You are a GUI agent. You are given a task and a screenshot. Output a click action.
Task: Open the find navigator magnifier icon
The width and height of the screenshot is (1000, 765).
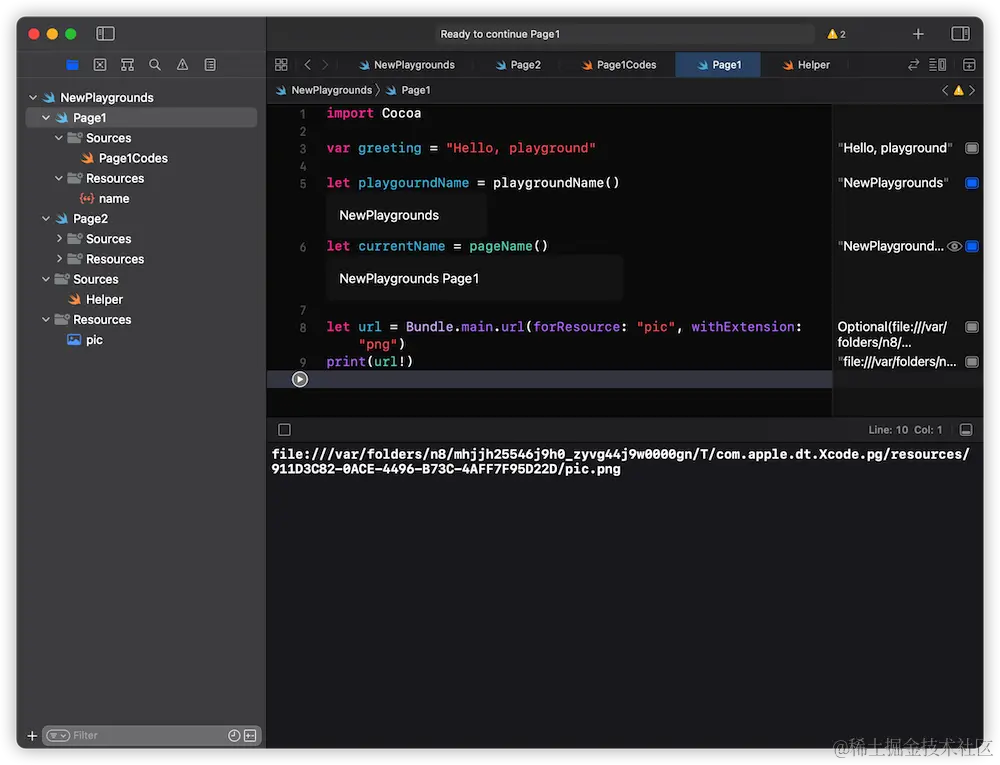pos(155,65)
